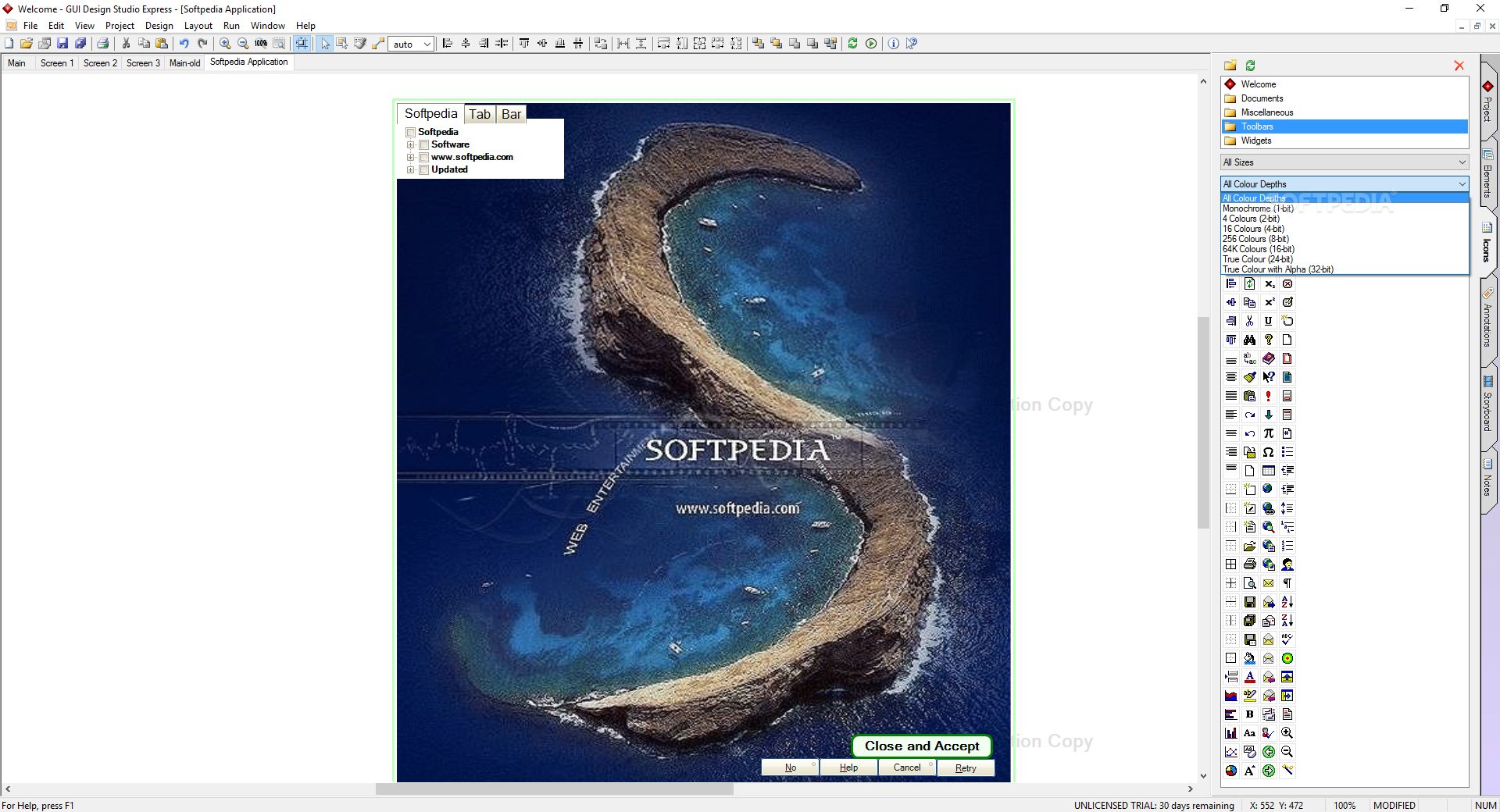The height and width of the screenshot is (812, 1500).
Task: Open the Run menu
Action: tap(231, 26)
